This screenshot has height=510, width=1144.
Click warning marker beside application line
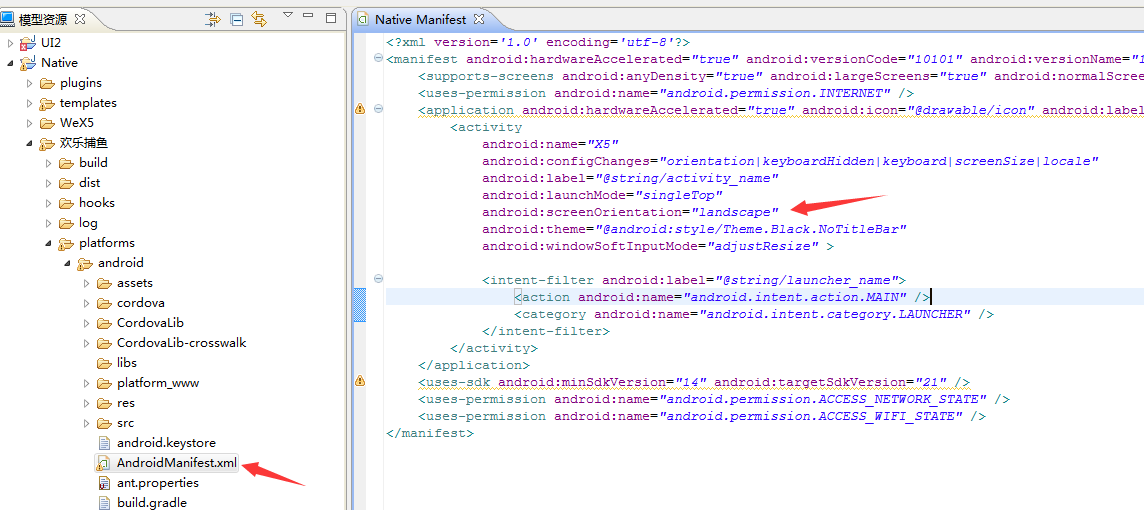(360, 109)
